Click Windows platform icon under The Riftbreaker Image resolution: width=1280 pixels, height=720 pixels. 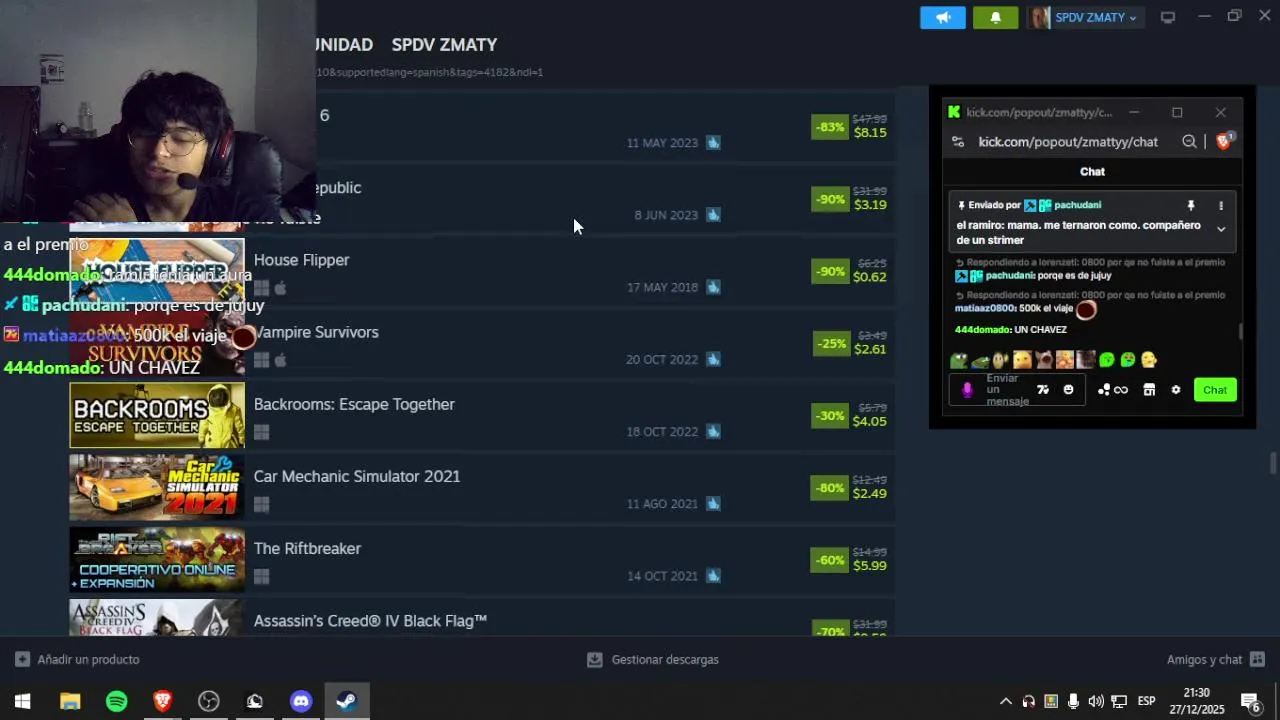(261, 577)
